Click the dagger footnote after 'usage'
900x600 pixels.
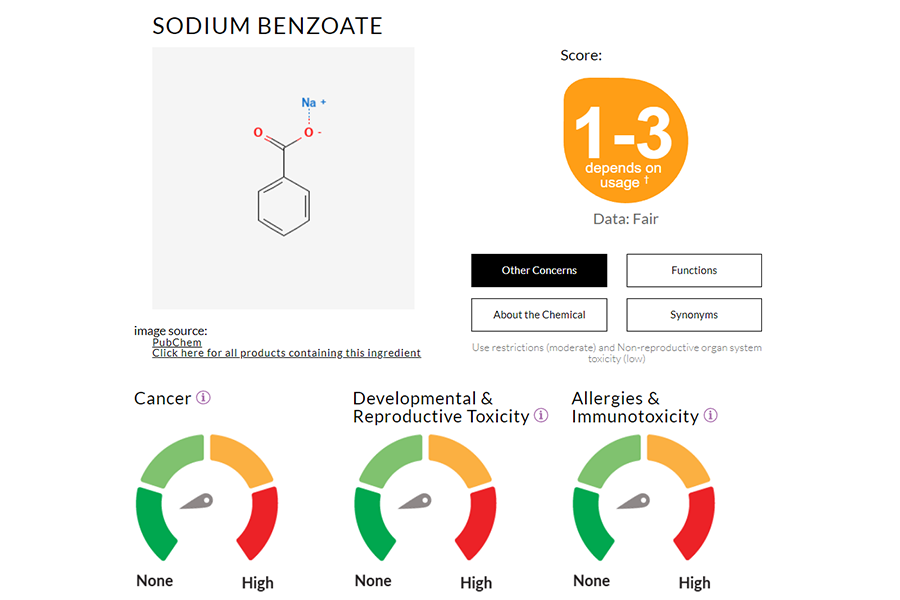pos(646,181)
